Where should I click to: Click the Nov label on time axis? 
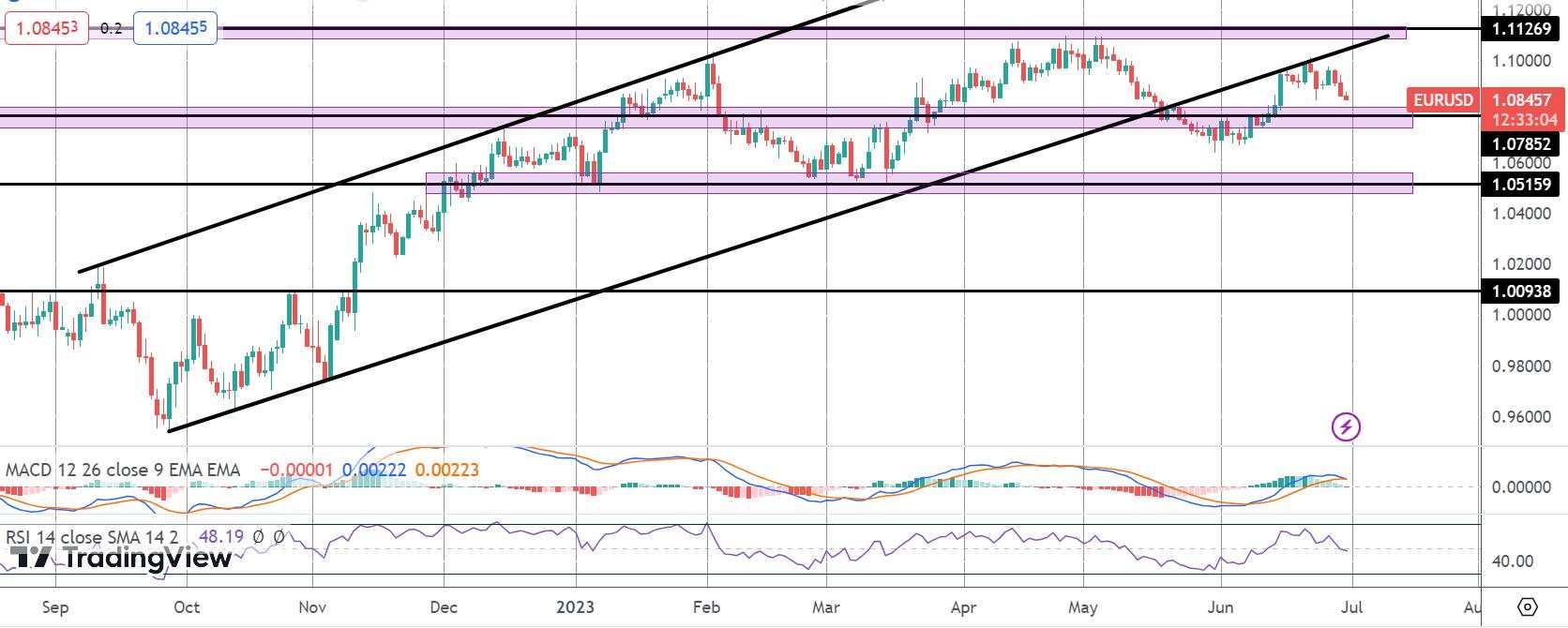click(x=311, y=607)
